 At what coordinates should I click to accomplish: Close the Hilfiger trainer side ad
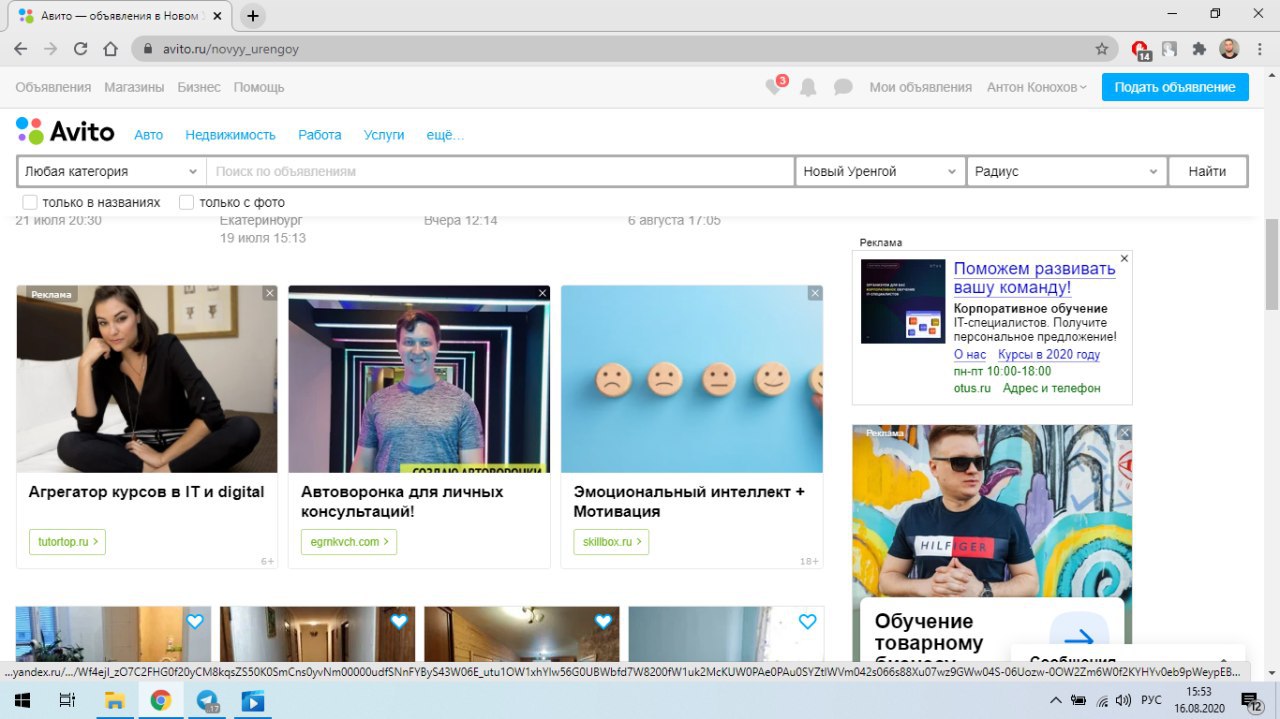1124,433
